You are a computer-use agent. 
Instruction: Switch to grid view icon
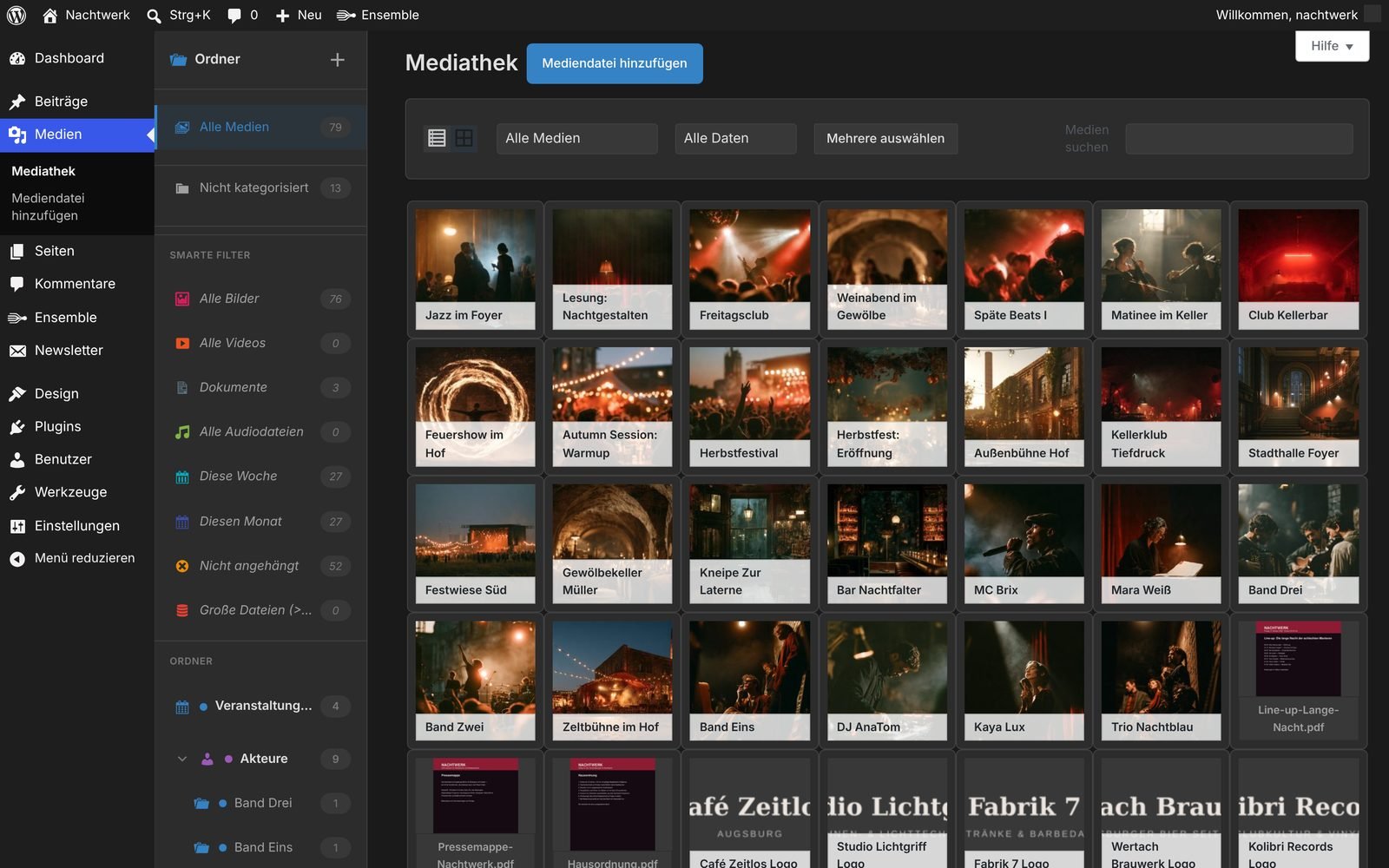point(464,138)
